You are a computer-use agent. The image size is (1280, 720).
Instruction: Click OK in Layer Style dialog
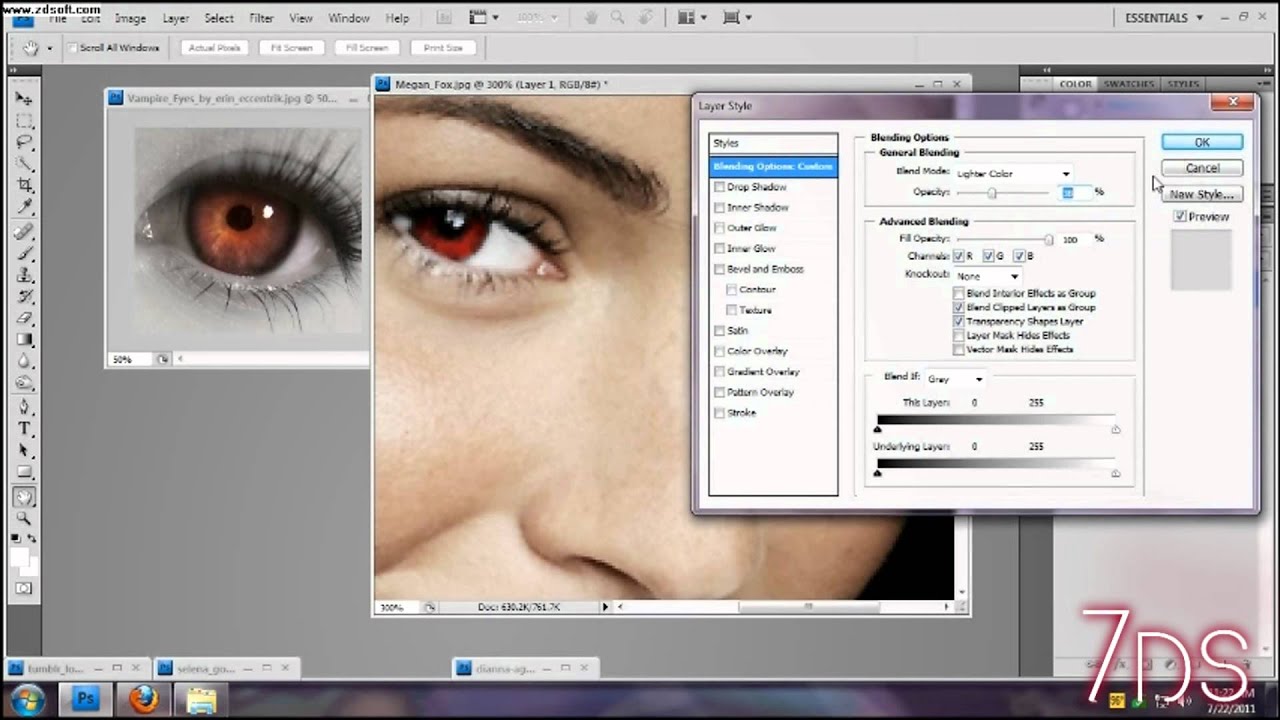point(1202,142)
